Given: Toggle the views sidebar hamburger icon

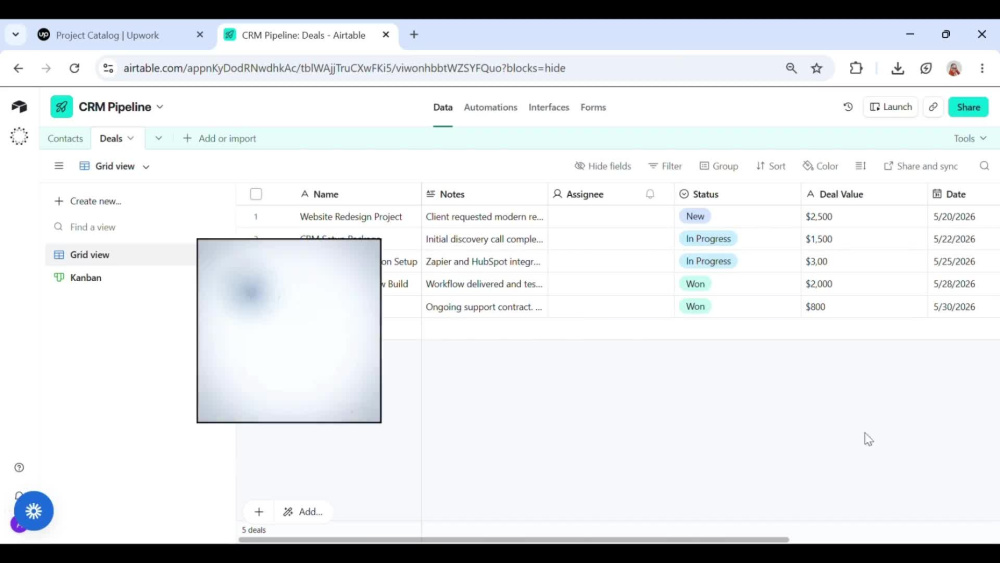Looking at the screenshot, I should (59, 166).
